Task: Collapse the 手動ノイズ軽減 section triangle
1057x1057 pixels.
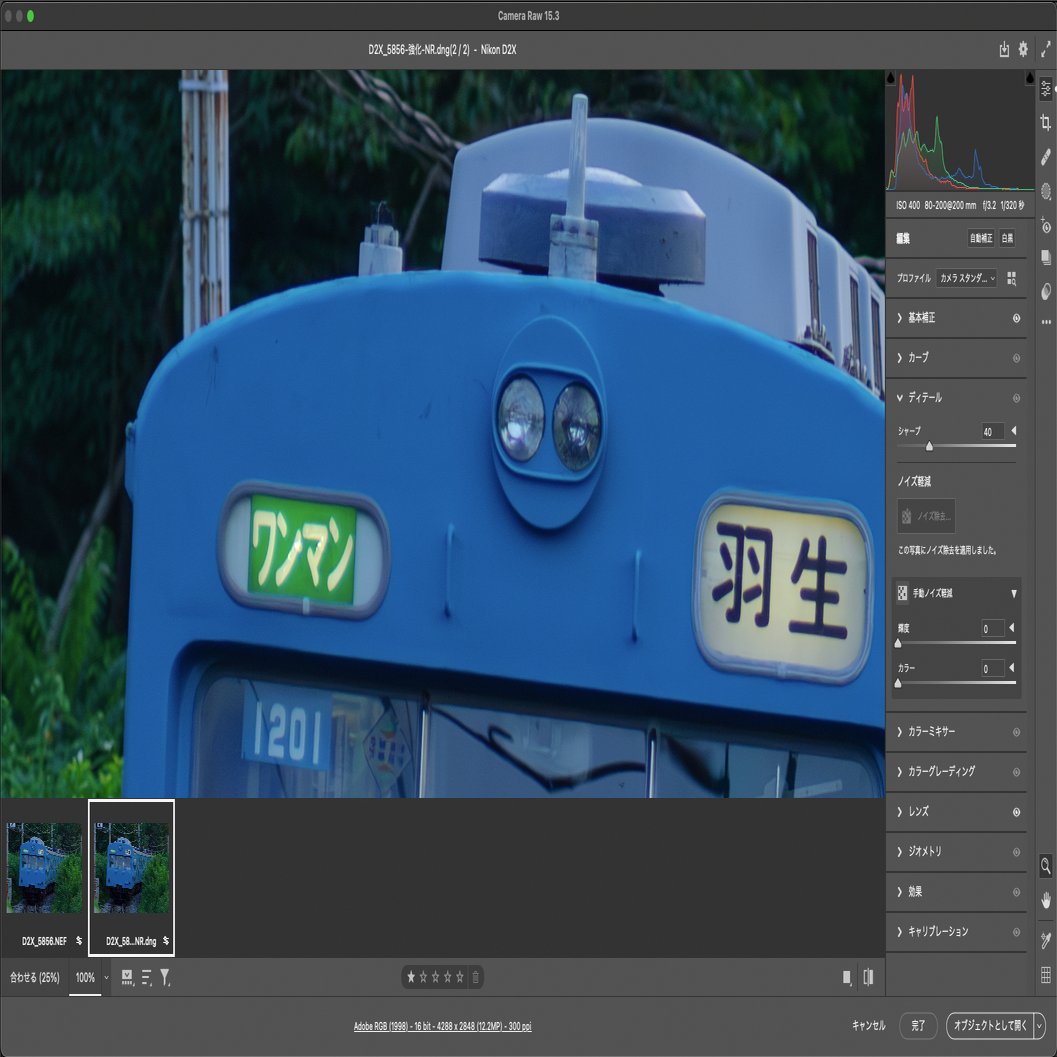Action: [x=1013, y=593]
